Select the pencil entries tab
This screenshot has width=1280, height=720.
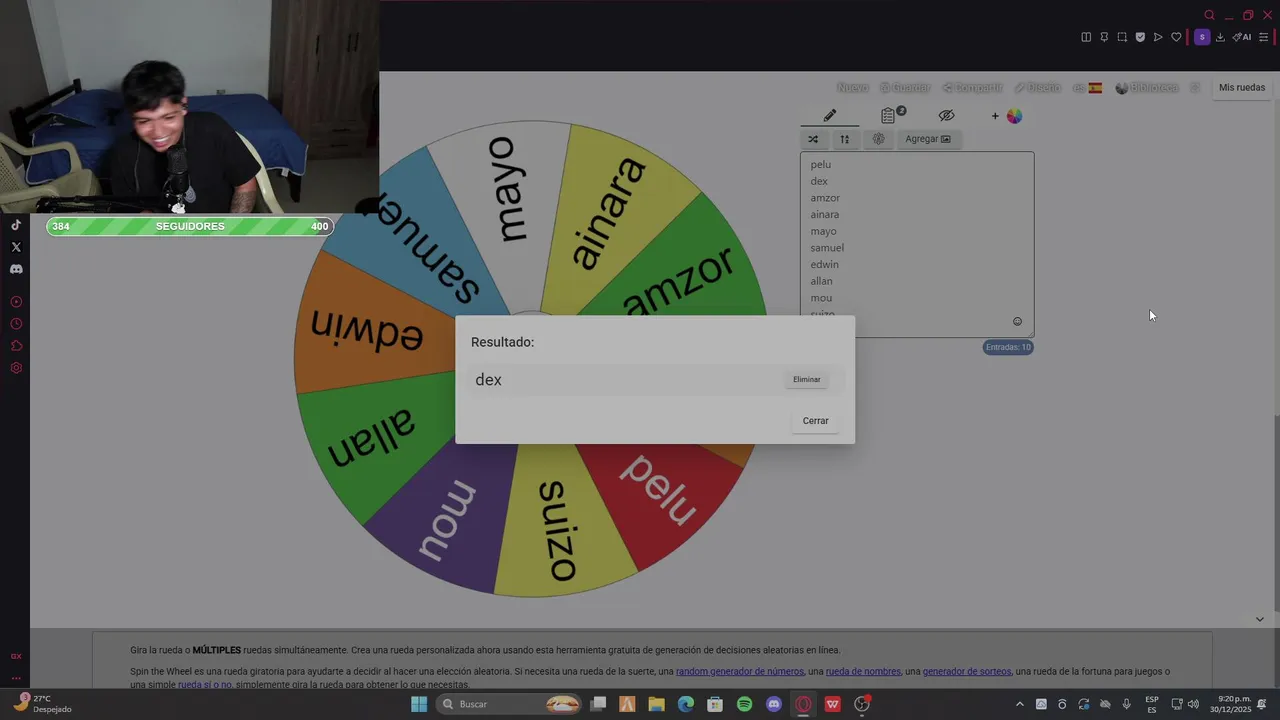click(829, 116)
